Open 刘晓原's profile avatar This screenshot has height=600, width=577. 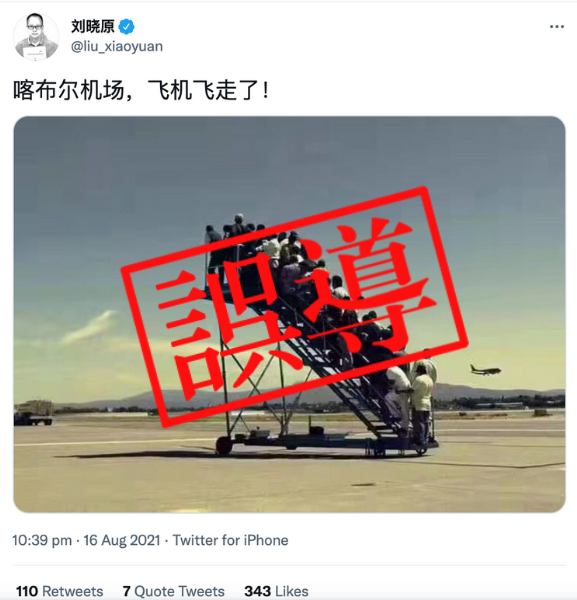point(36,37)
